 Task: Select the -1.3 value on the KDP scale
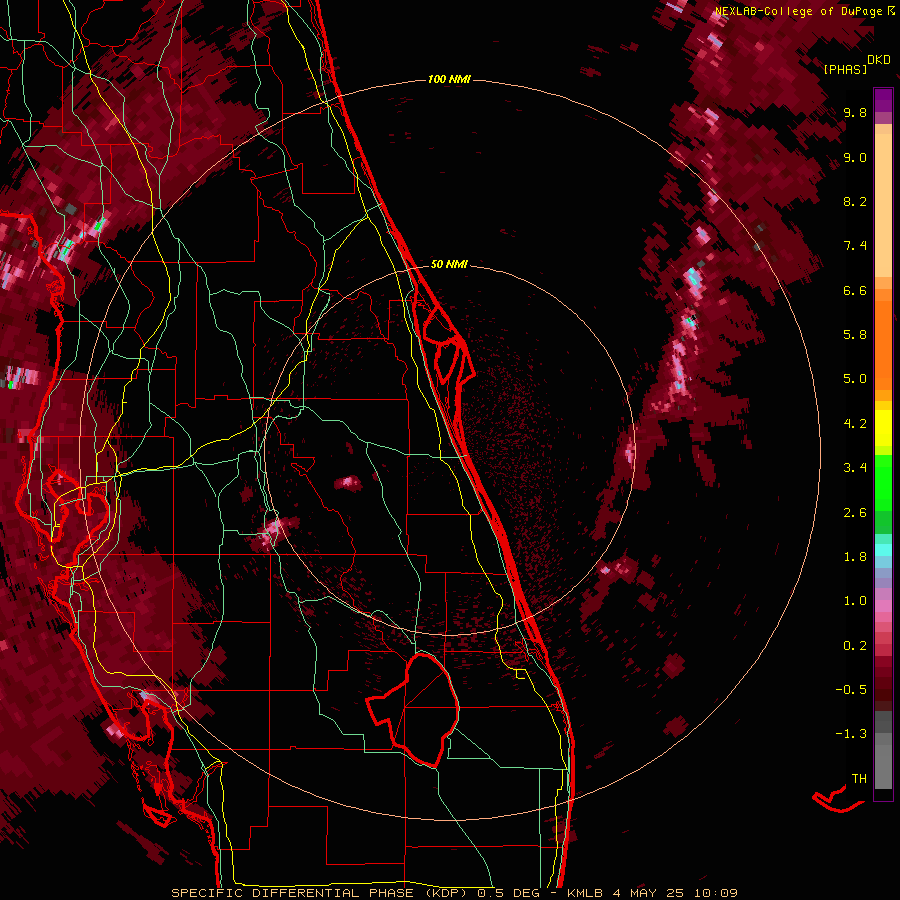(x=851, y=734)
